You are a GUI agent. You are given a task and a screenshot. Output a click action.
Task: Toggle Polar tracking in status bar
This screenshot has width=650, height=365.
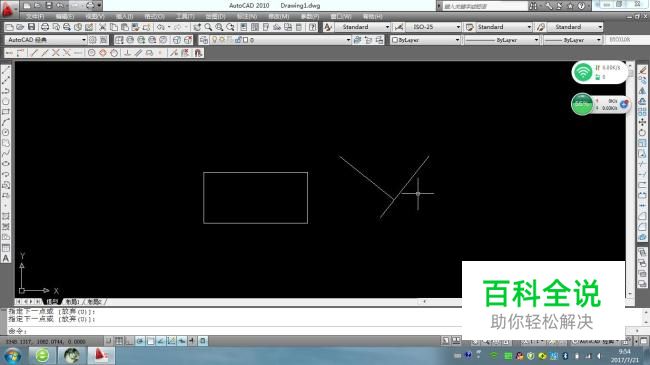(140, 341)
